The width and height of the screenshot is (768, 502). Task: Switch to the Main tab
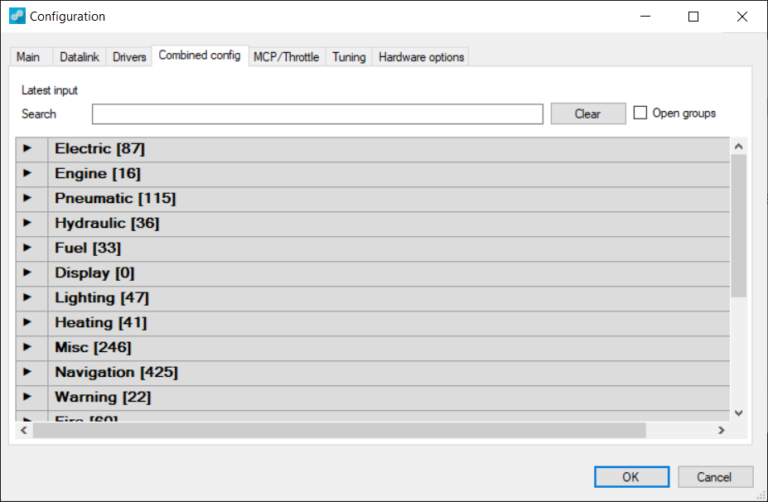point(28,57)
